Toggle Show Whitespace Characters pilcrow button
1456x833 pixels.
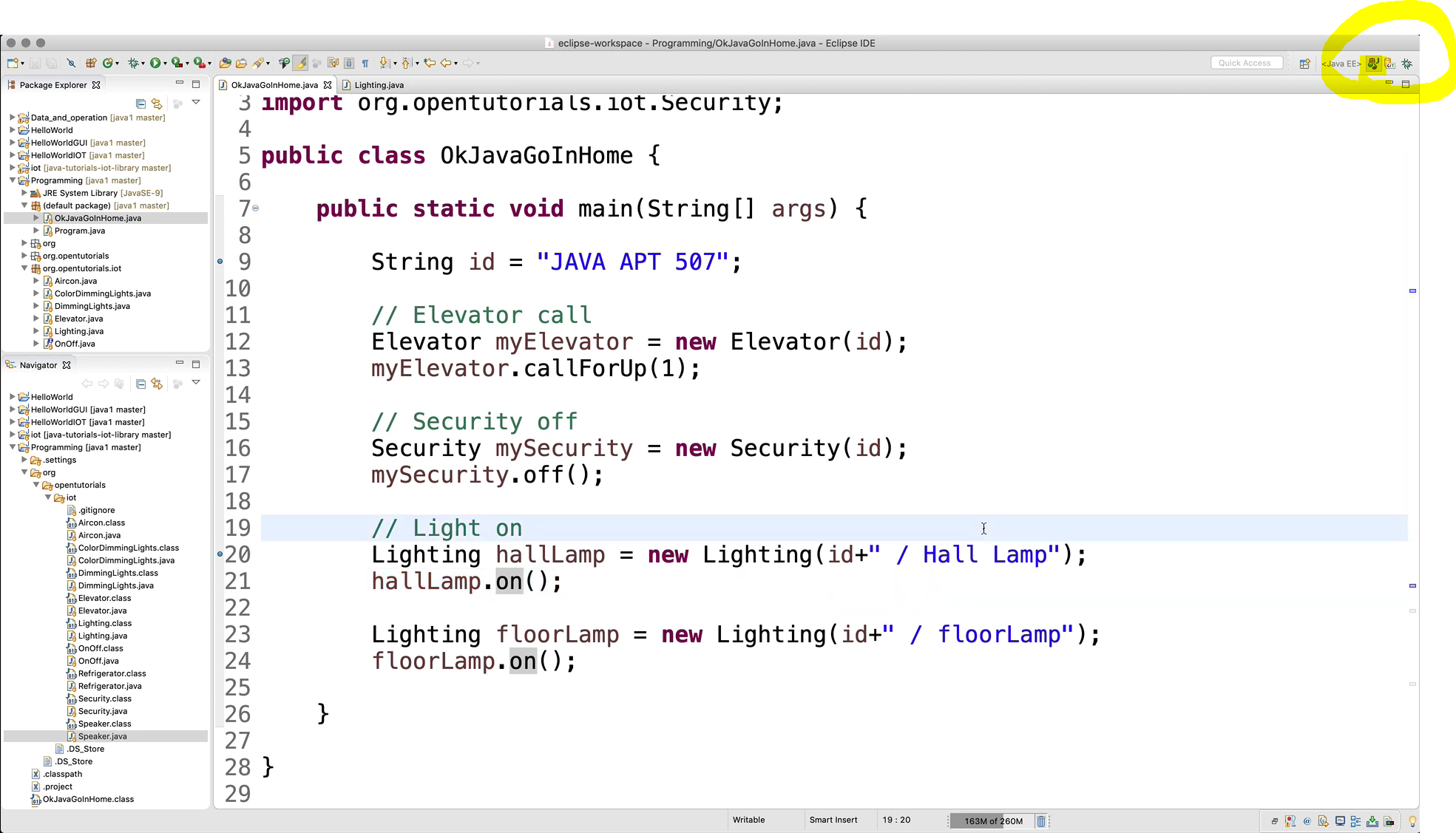coord(365,64)
